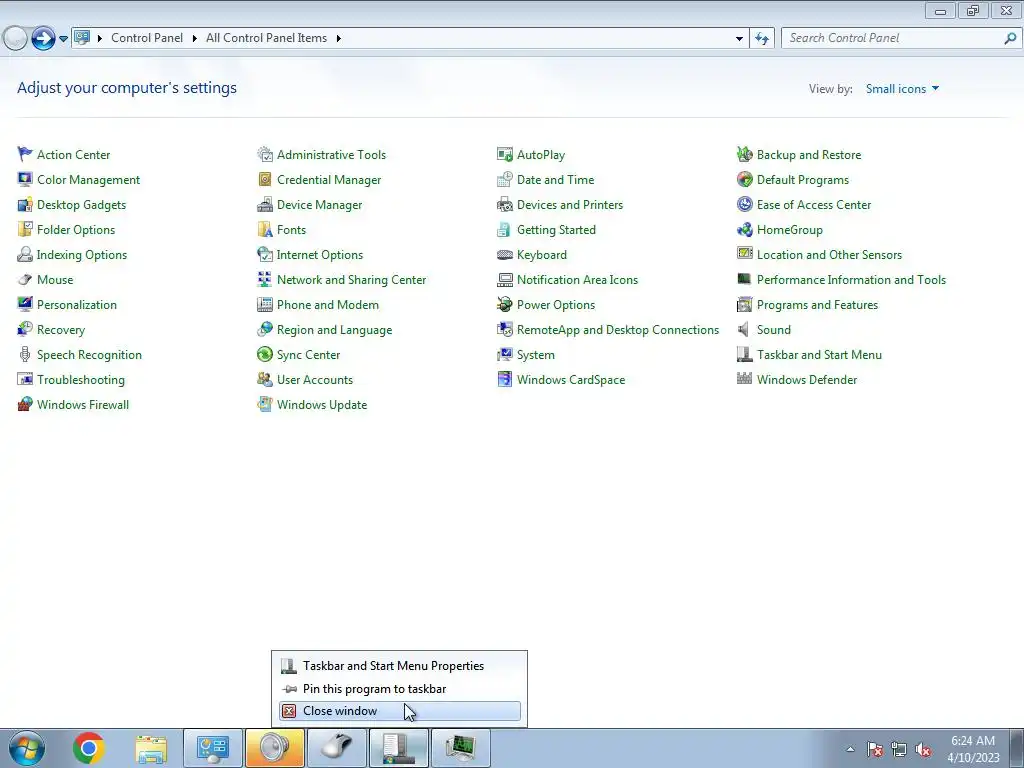Click the Windows CardSpace icon
Screen dimensions: 1024x768
505,379
